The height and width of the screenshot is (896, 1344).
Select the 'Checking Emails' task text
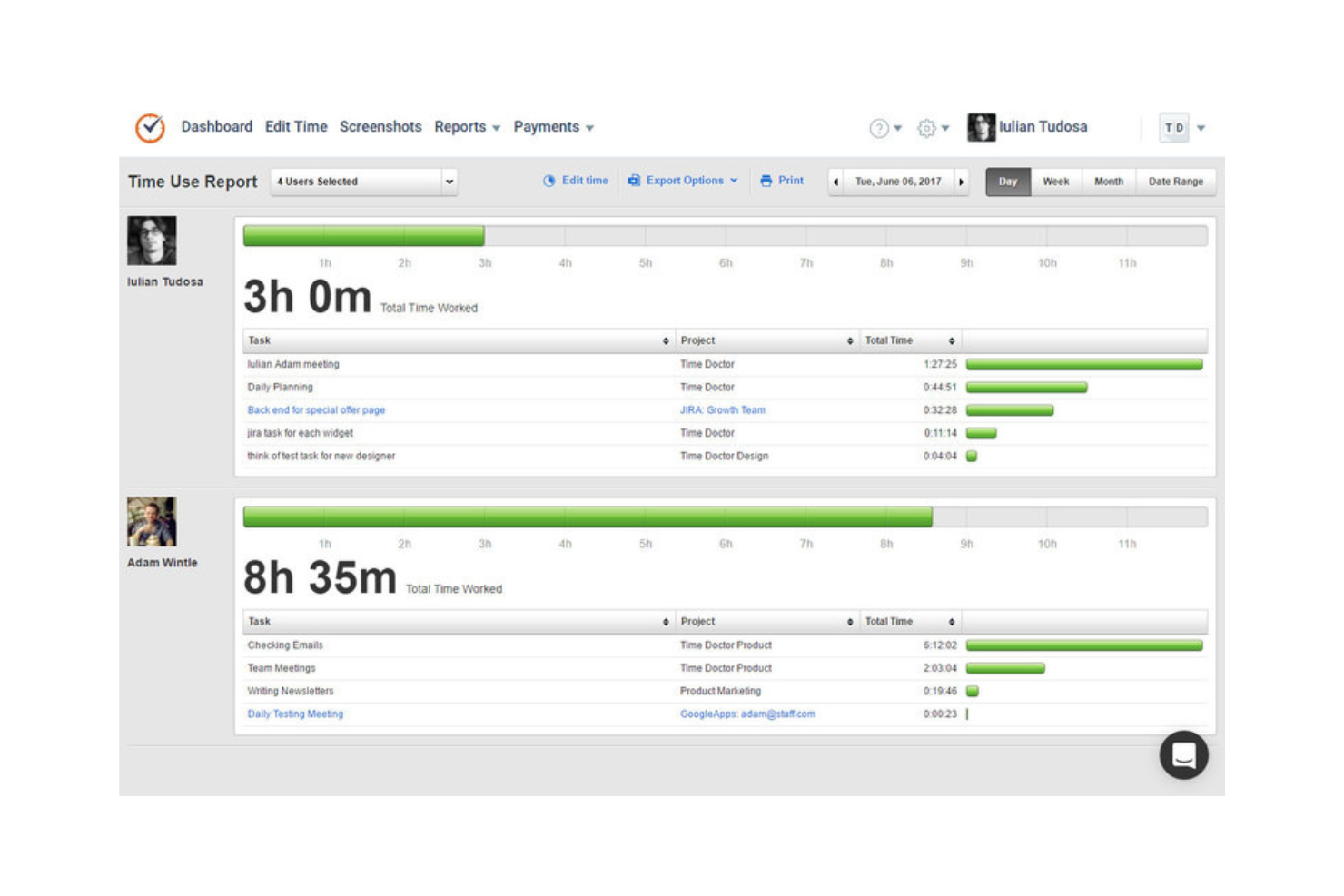click(285, 645)
